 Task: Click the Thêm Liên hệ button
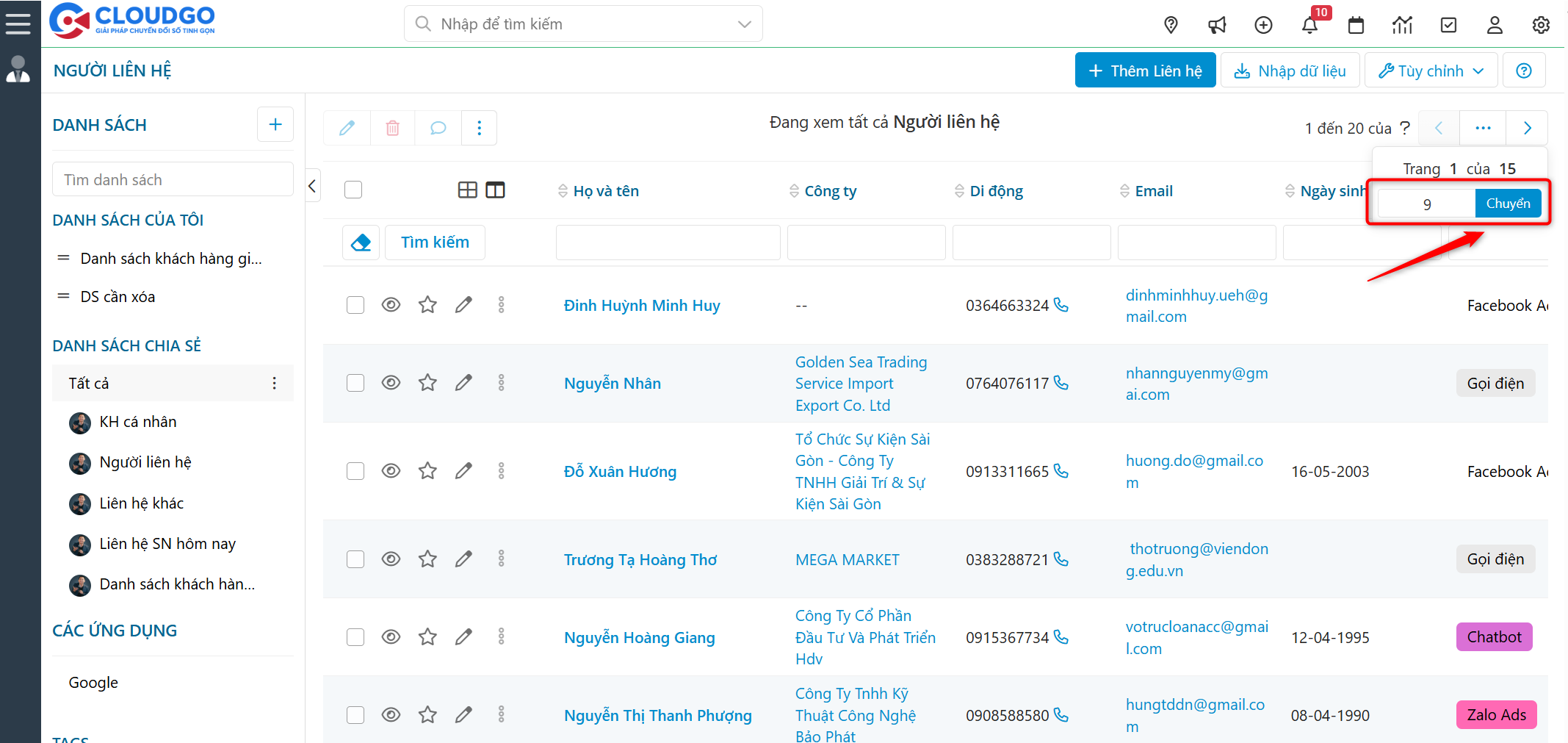(x=1145, y=71)
